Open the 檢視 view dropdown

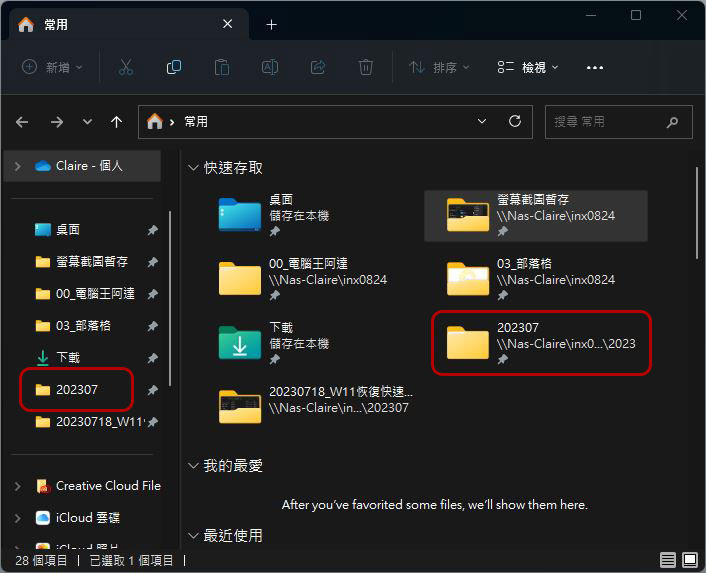pos(528,68)
